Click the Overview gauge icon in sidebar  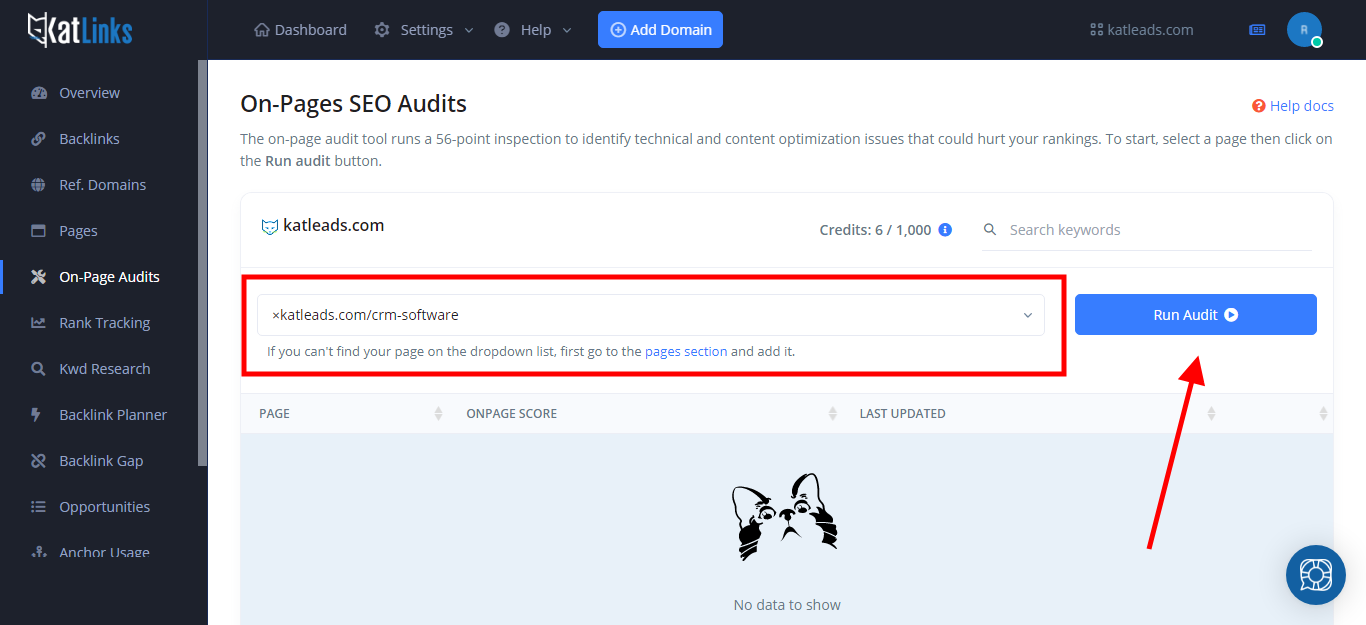pos(39,93)
